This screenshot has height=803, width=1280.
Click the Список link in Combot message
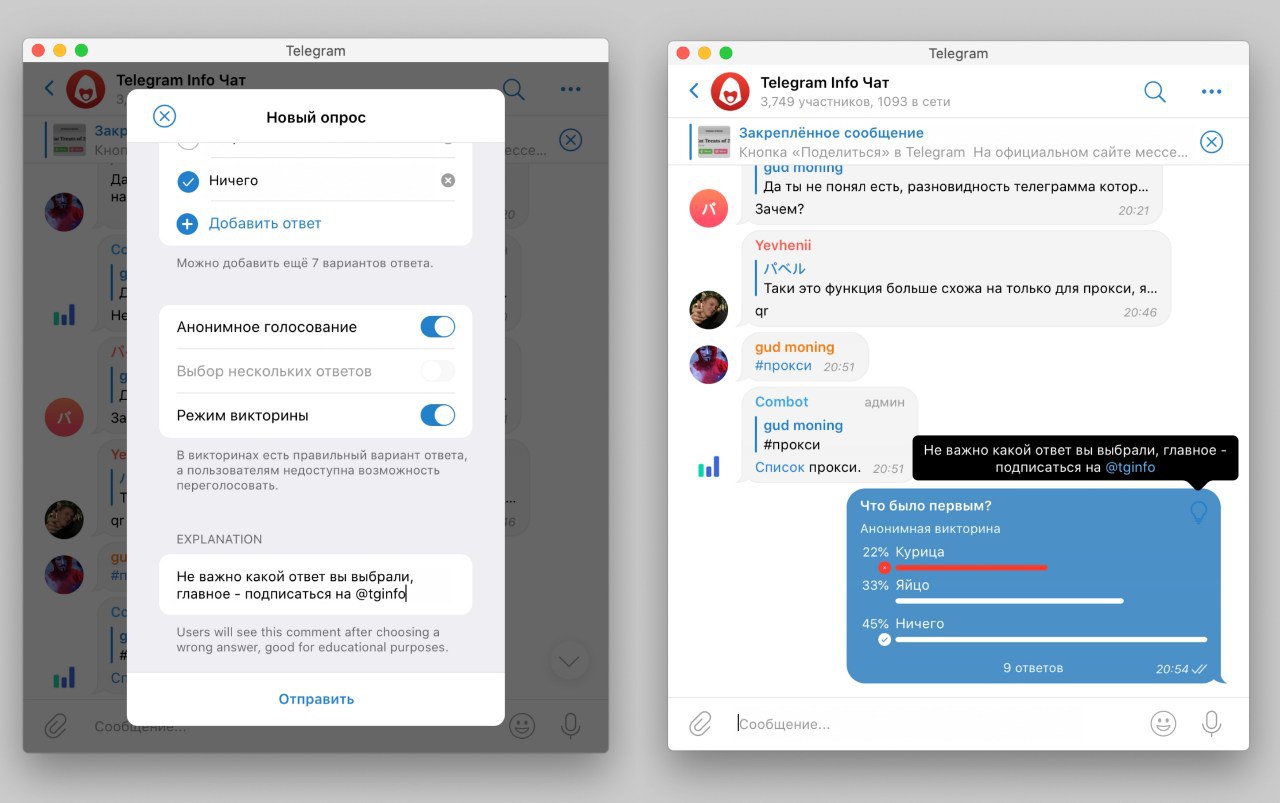pyautogui.click(x=779, y=467)
